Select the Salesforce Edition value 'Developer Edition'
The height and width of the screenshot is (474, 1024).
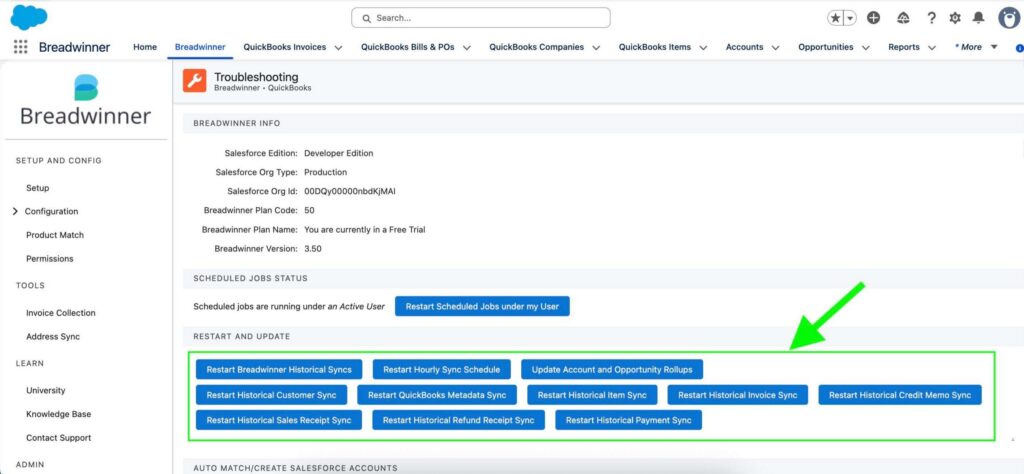tap(339, 153)
